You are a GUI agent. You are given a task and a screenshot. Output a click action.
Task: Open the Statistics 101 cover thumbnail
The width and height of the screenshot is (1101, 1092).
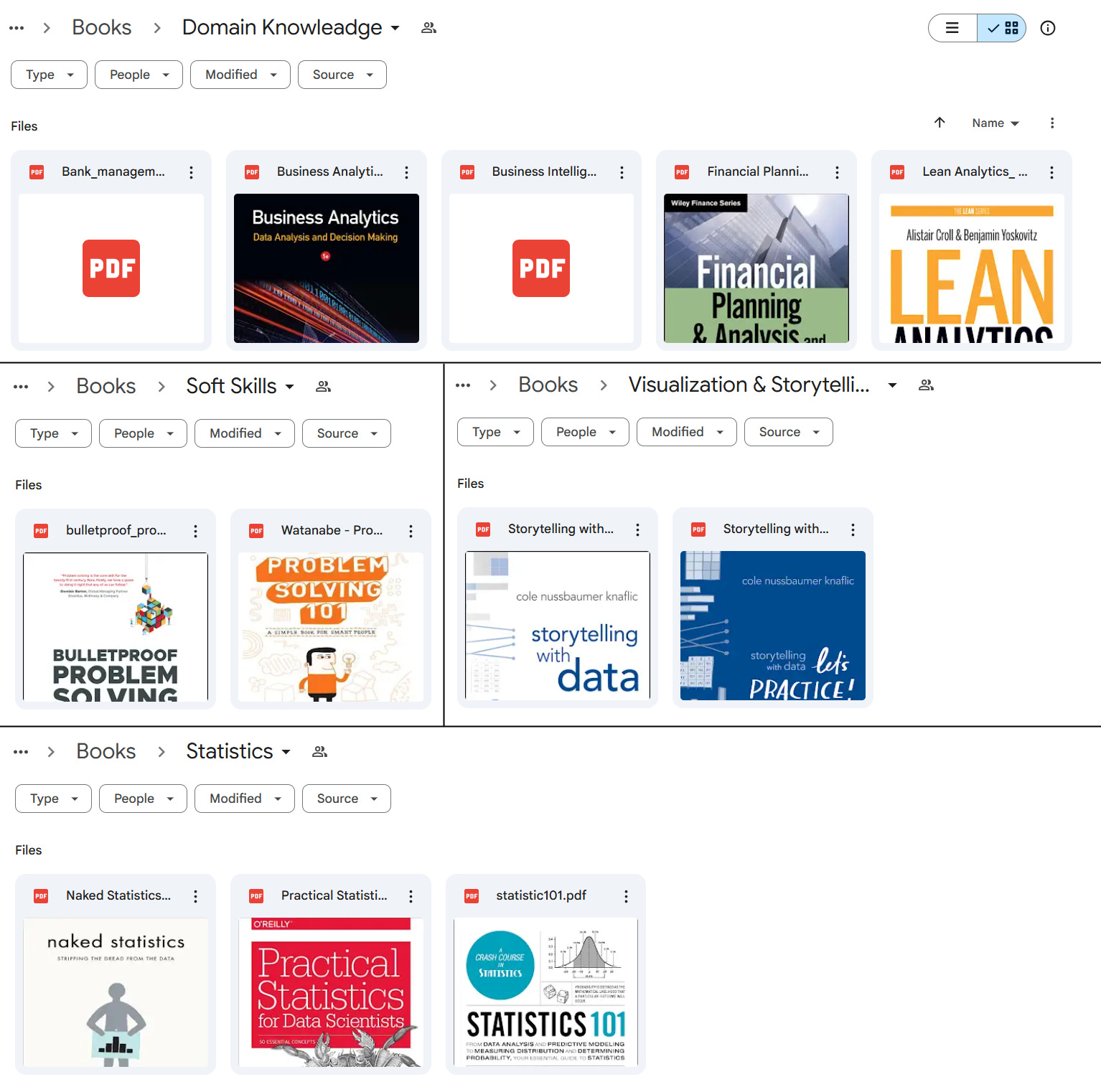click(545, 992)
